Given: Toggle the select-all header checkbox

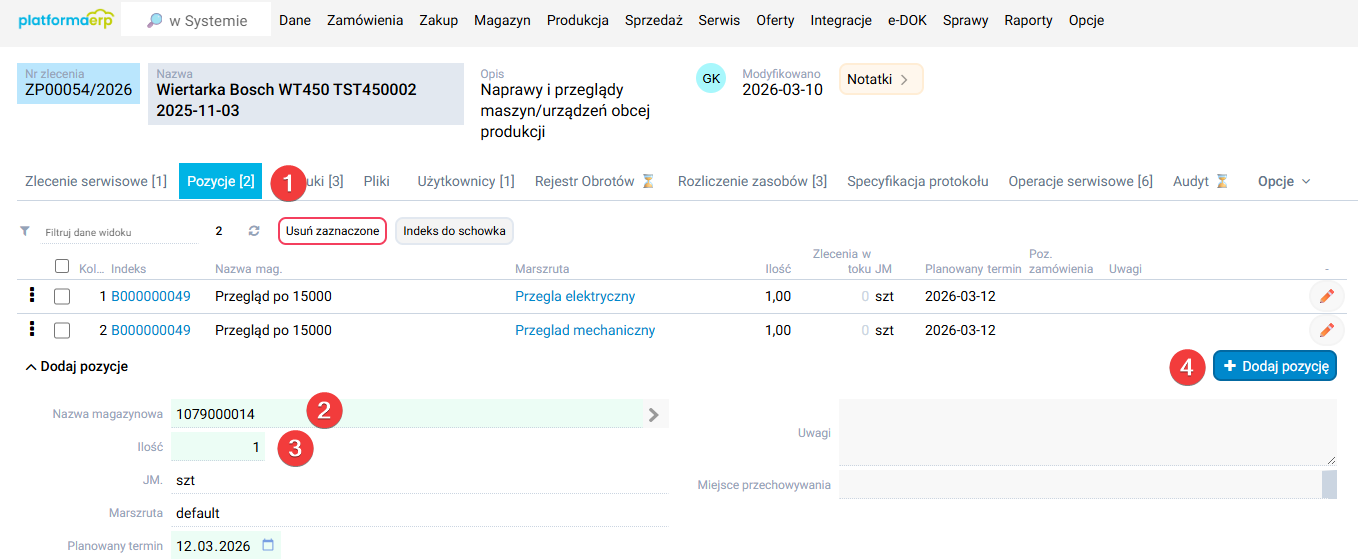Looking at the screenshot, I should click(x=62, y=266).
